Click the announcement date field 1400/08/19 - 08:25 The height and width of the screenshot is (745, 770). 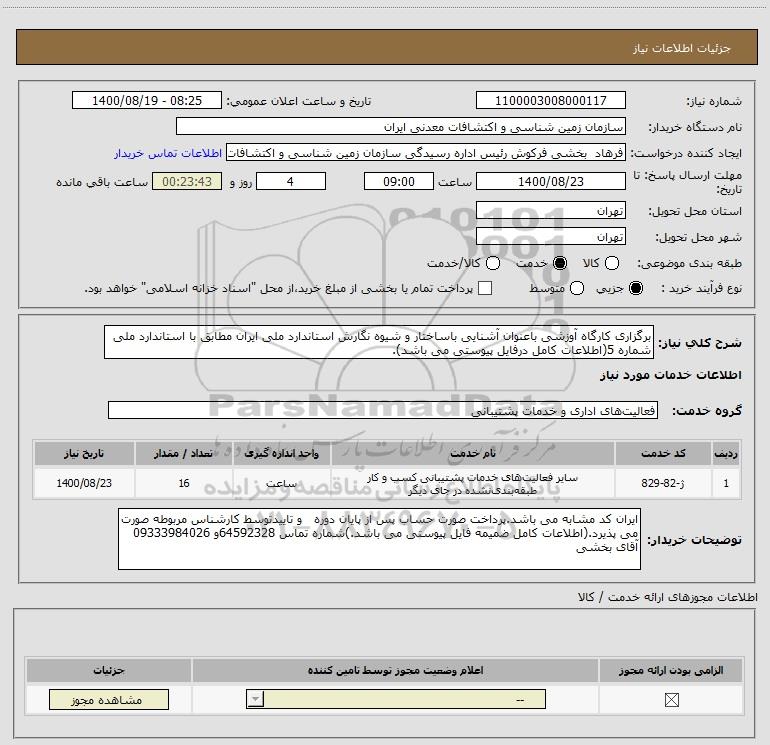(147, 100)
